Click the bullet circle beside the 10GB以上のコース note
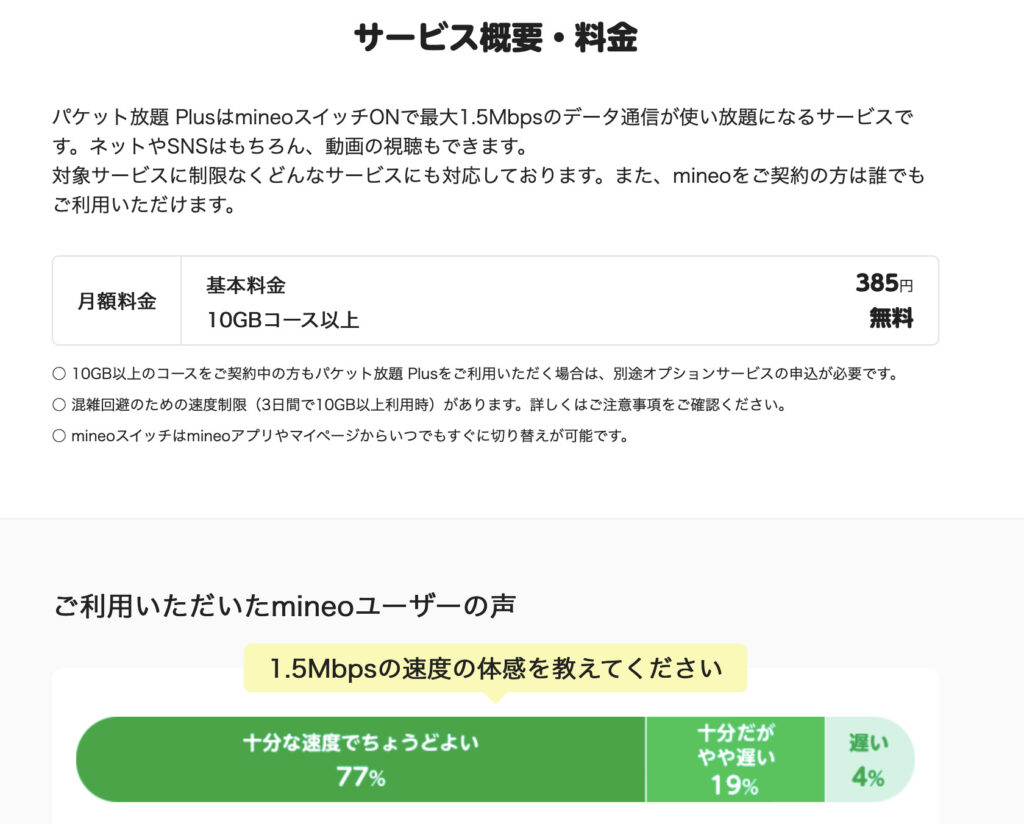The image size is (1024, 824). (59, 374)
